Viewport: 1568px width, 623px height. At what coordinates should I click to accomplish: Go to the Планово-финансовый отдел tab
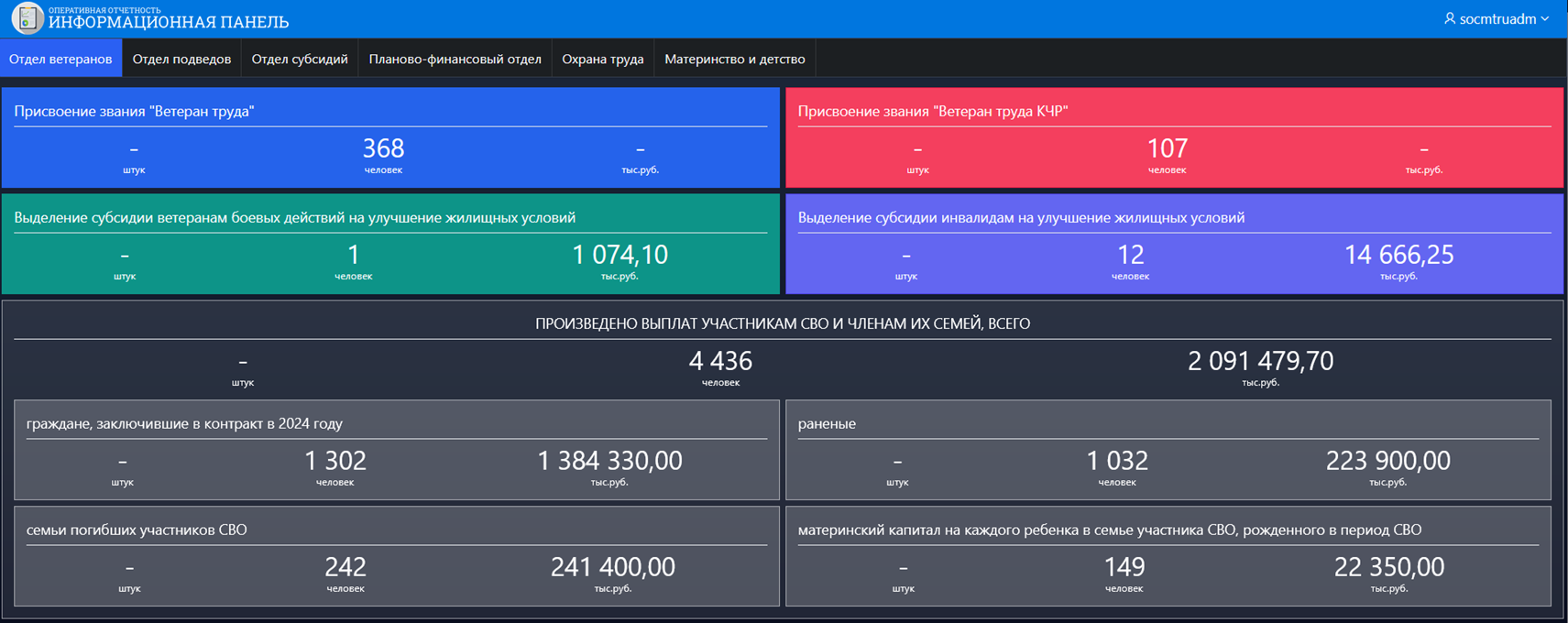click(x=455, y=59)
